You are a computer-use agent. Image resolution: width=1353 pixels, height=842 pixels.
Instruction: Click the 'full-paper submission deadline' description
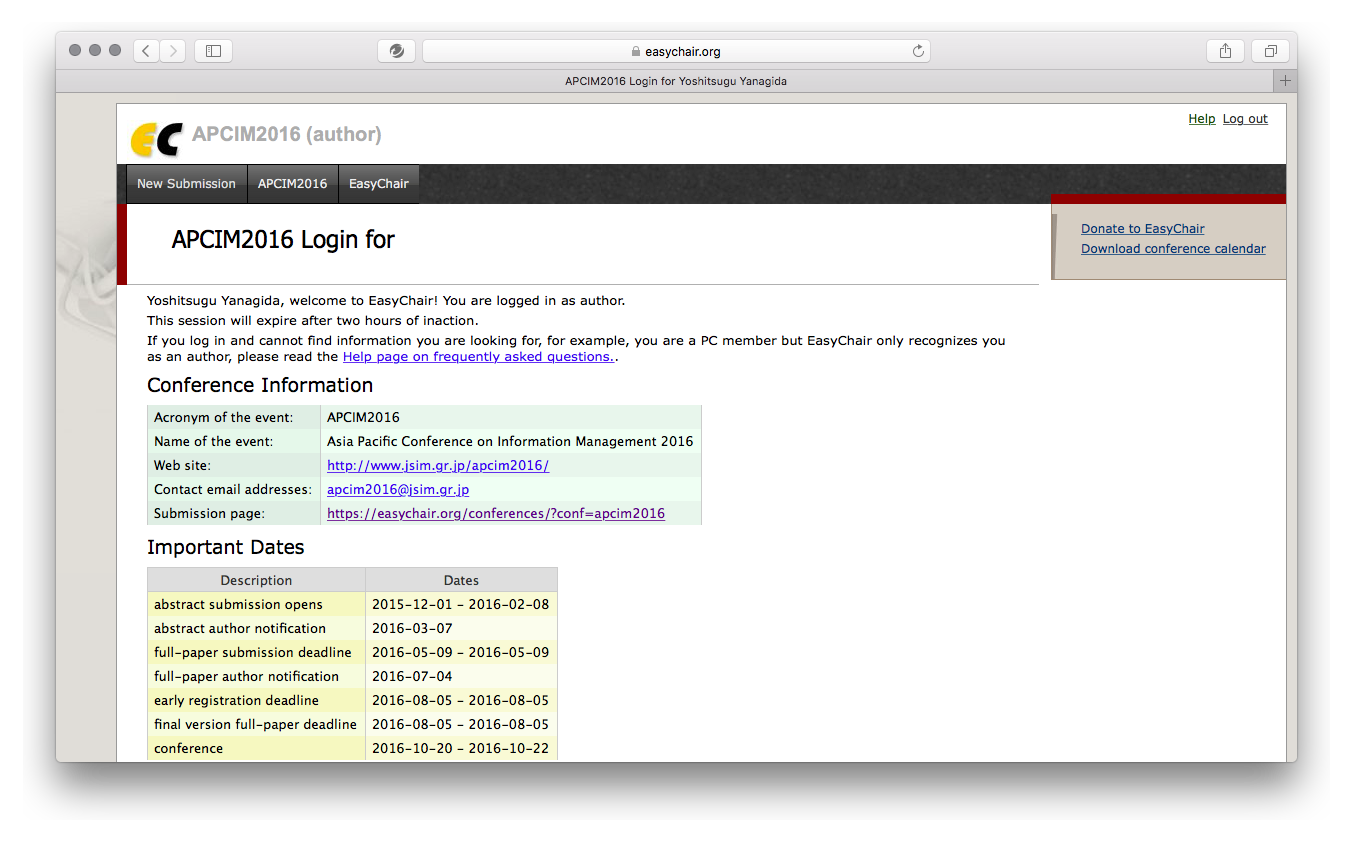pyautogui.click(x=253, y=652)
